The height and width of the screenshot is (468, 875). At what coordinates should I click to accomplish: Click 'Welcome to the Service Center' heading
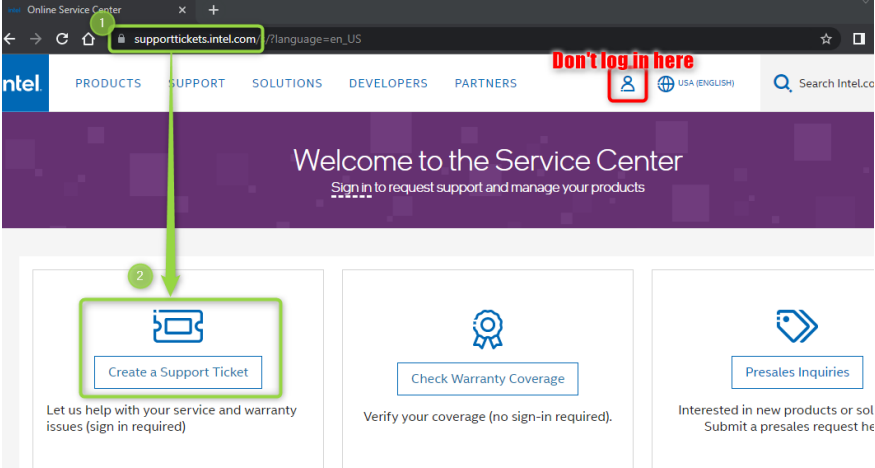click(488, 161)
